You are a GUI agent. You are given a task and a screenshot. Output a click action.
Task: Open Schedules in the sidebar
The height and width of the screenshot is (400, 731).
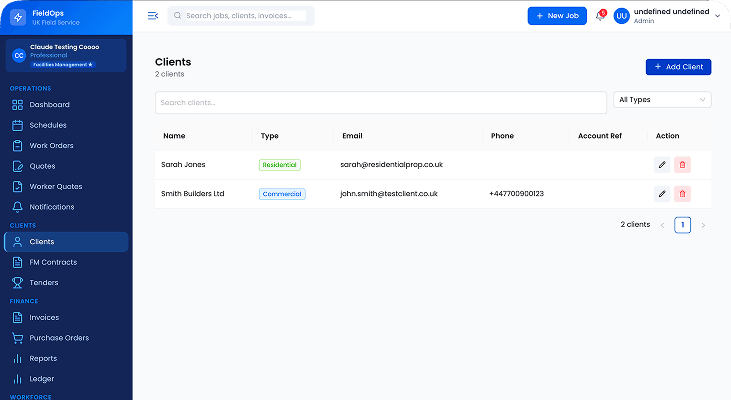pyautogui.click(x=66, y=125)
